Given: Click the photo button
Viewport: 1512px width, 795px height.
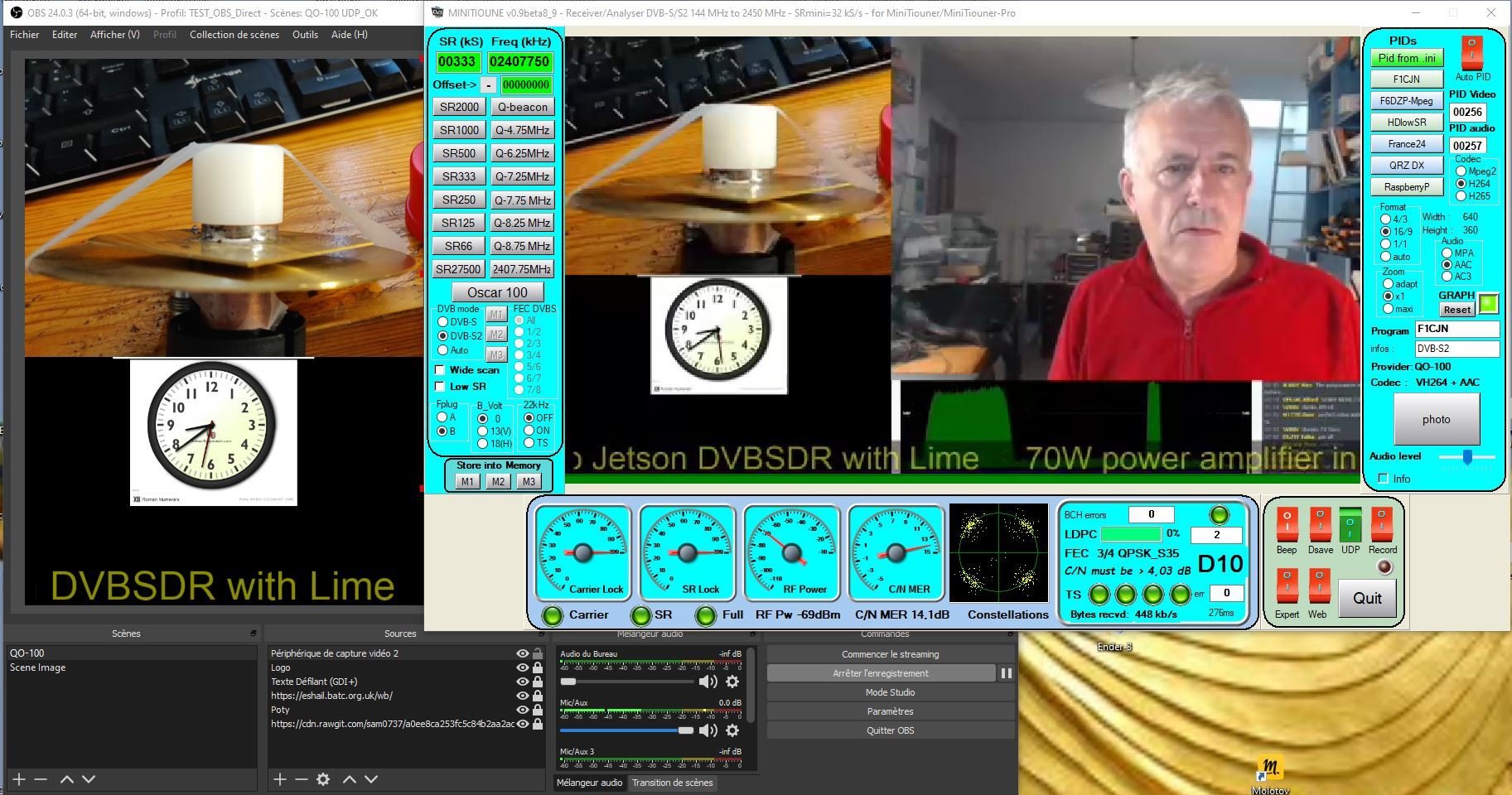Looking at the screenshot, I should pos(1437,419).
